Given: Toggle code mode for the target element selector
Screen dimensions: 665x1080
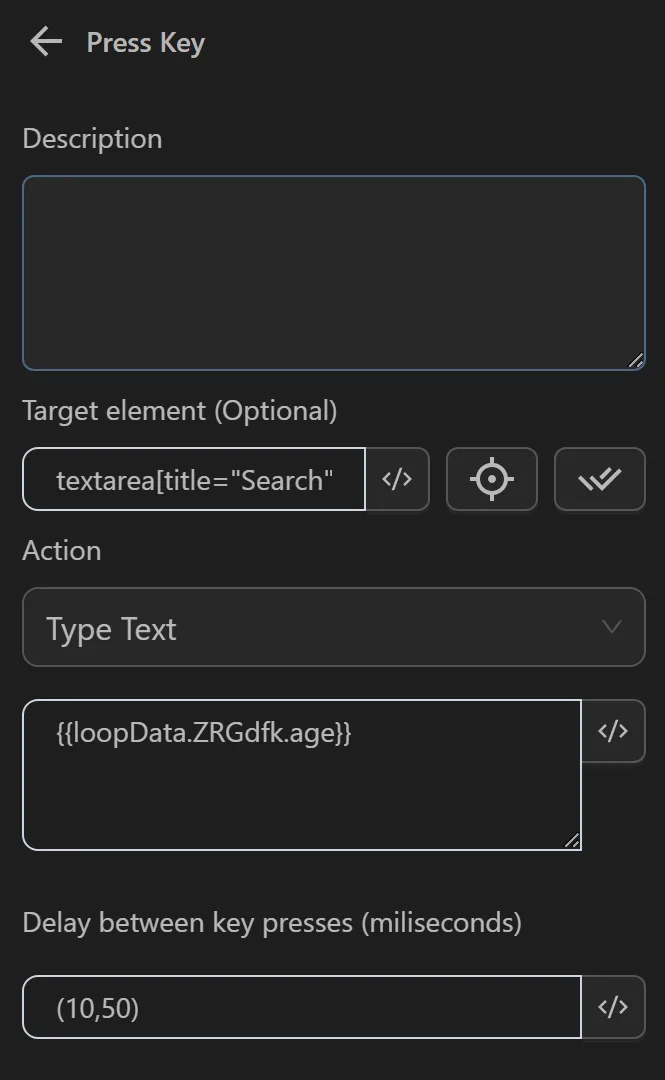Looking at the screenshot, I should coord(397,479).
